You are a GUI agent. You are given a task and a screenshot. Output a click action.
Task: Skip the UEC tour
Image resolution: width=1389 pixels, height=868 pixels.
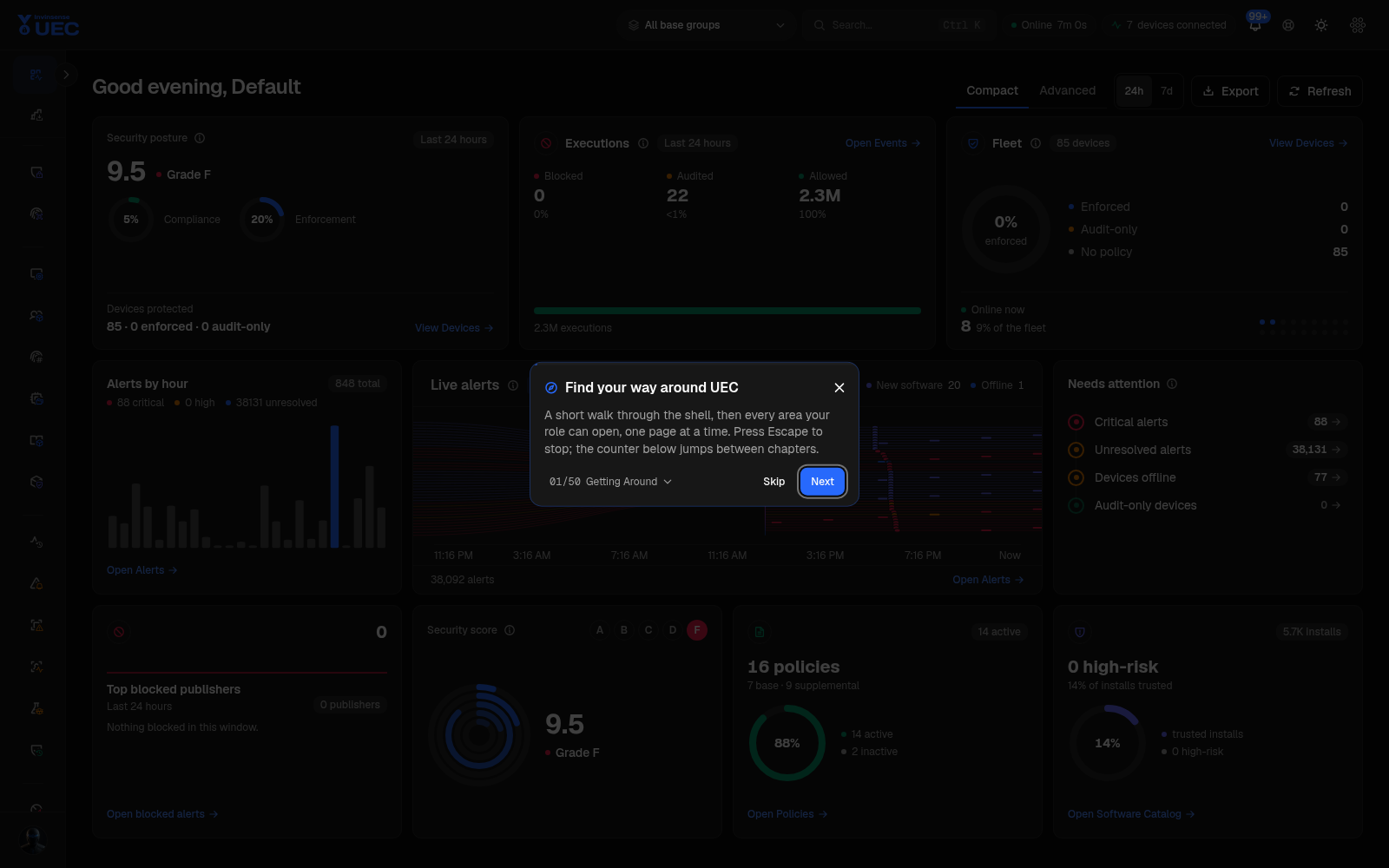click(773, 482)
